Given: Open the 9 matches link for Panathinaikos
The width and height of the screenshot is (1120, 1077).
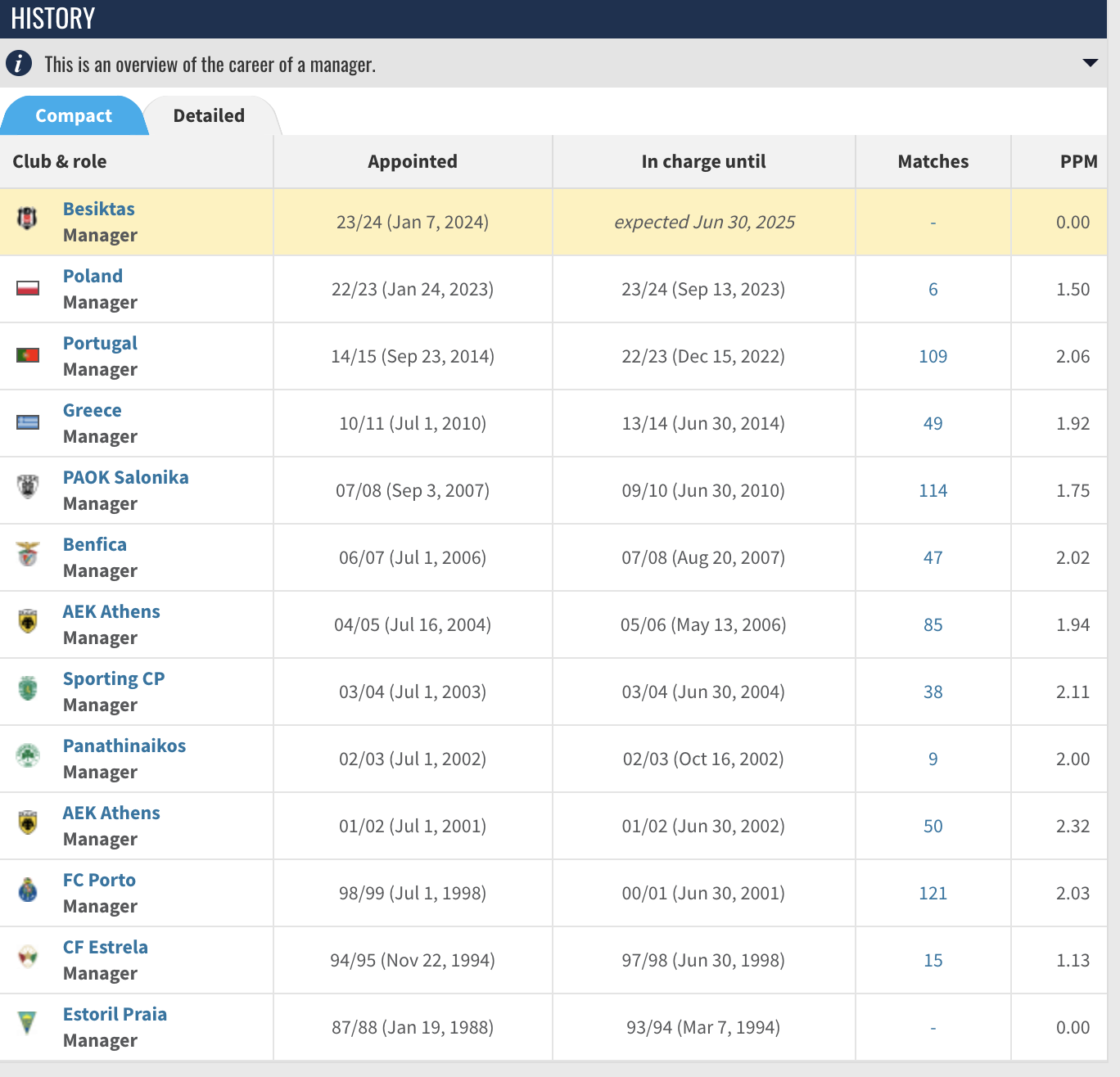Looking at the screenshot, I should click(x=933, y=759).
